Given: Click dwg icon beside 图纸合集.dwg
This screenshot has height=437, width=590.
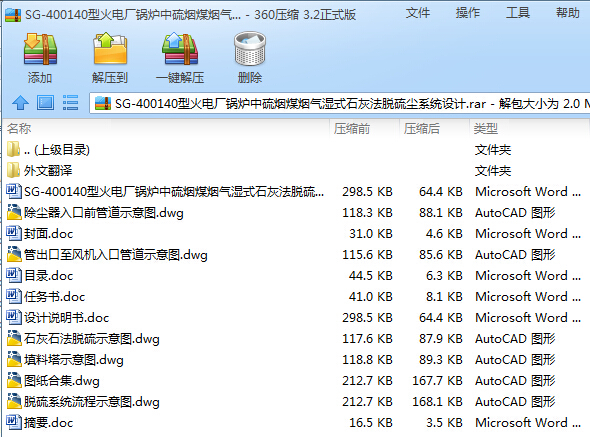Looking at the screenshot, I should pos(14,380).
